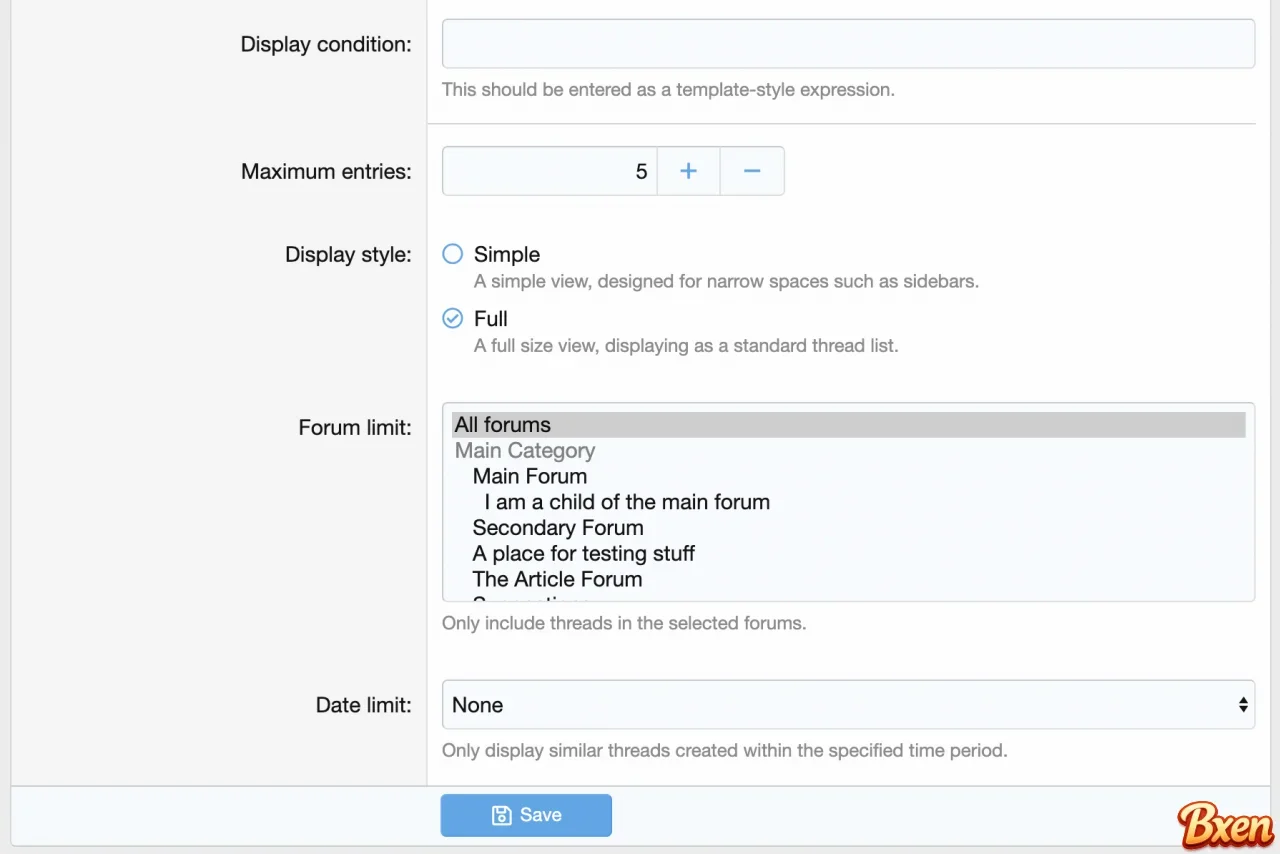Click the Bxen logo in the corner
The image size is (1280, 854).
pyautogui.click(x=1224, y=825)
